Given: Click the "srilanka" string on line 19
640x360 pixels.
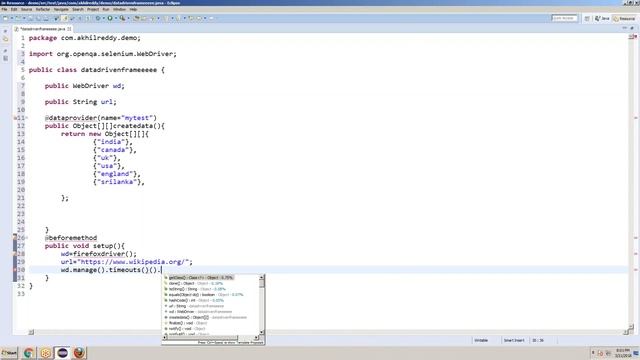Looking at the screenshot, I should (x=118, y=182).
